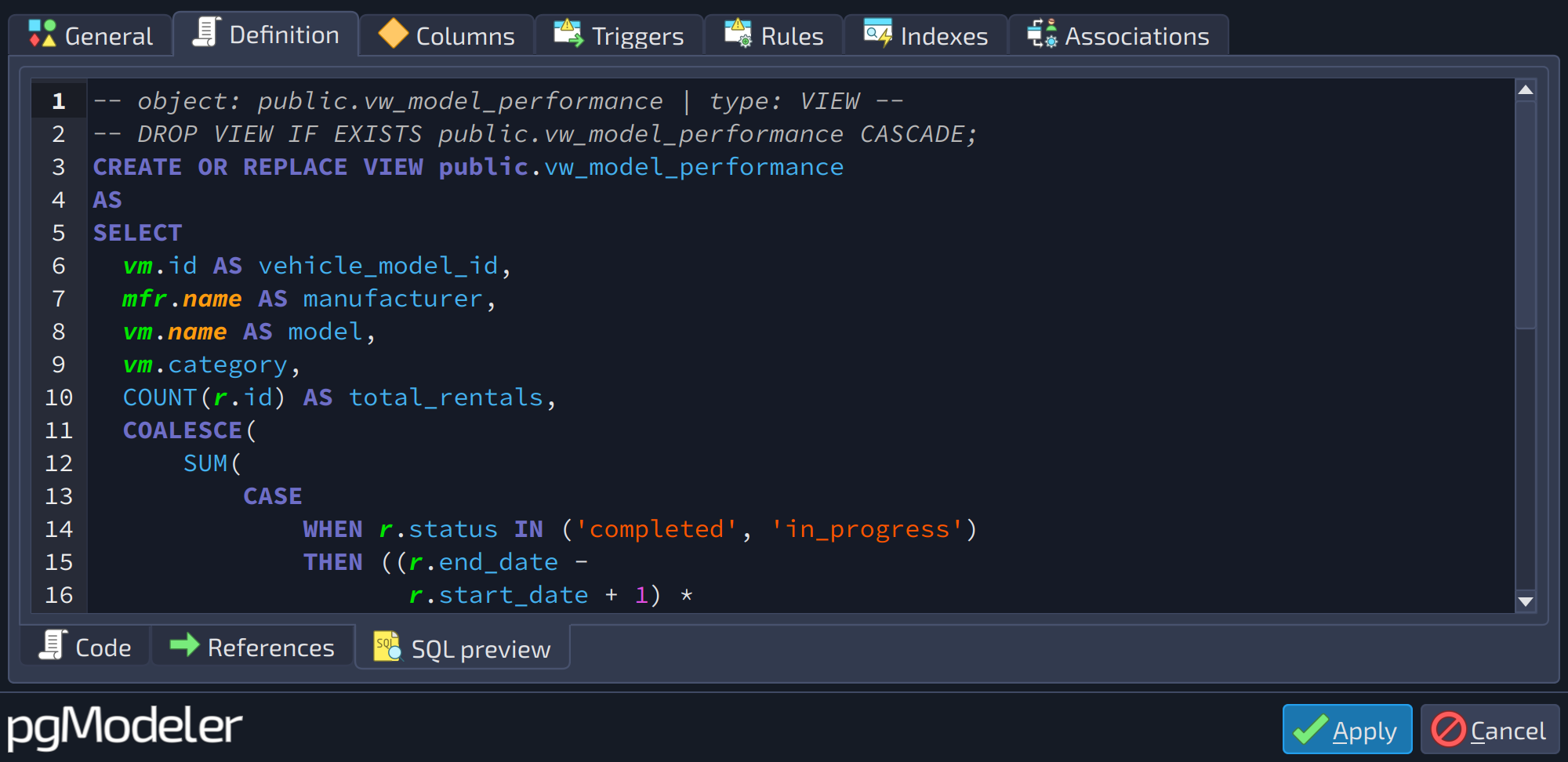
Task: Click 'total_rentals' alias on line 10
Action: tap(446, 397)
